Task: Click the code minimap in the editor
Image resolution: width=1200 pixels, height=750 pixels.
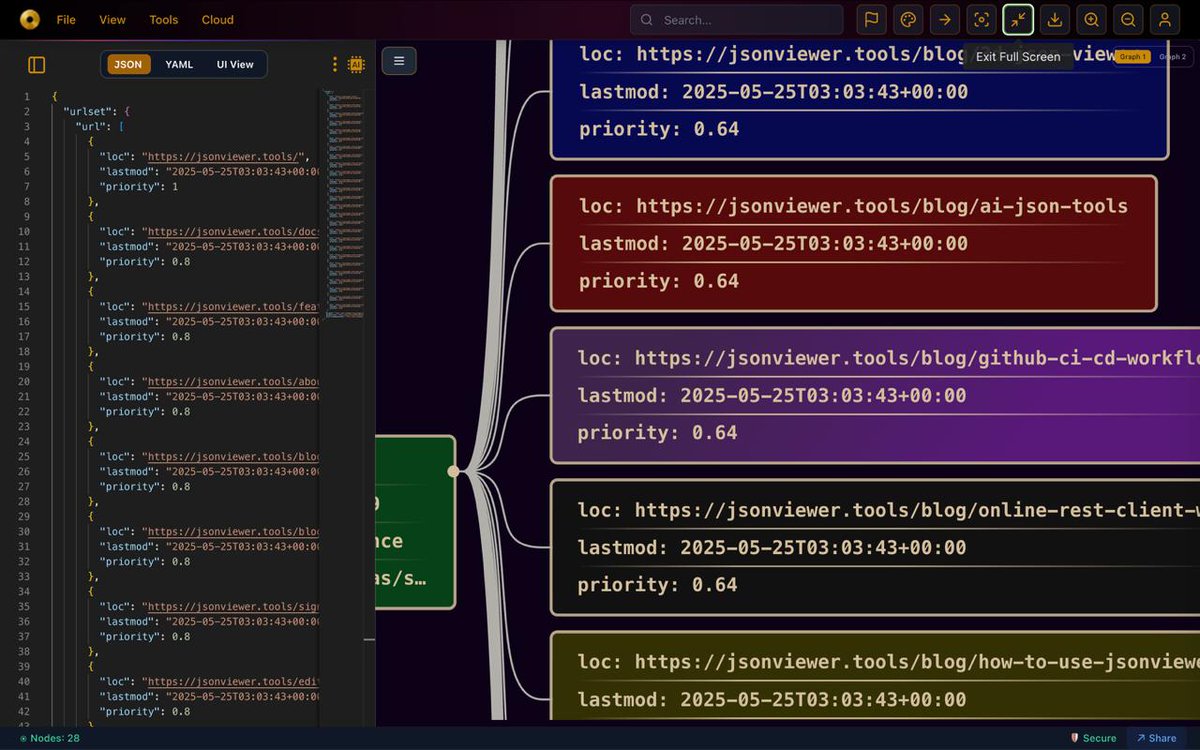Action: pyautogui.click(x=345, y=205)
